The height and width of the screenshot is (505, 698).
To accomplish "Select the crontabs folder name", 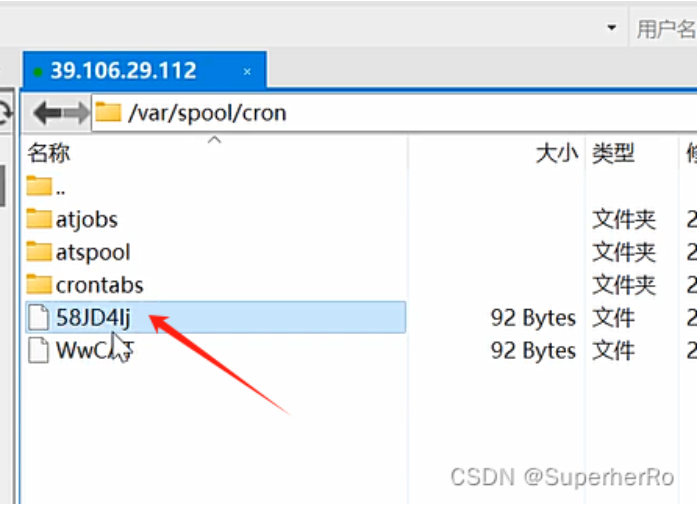I will (x=100, y=285).
